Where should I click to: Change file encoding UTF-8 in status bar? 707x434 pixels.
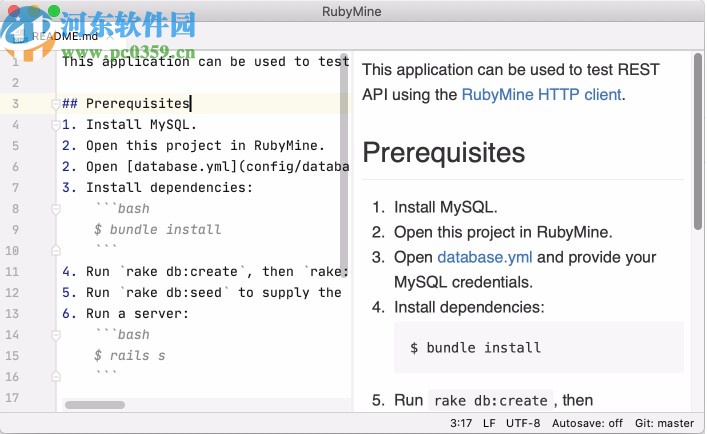523,423
